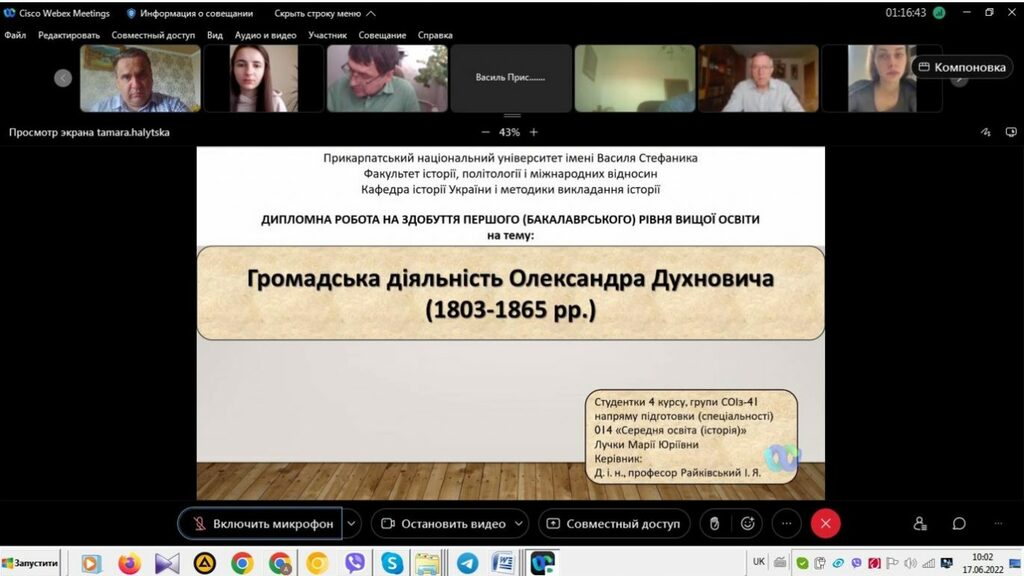Open Информация о совещании
This screenshot has width=1024, height=576.
coord(190,13)
